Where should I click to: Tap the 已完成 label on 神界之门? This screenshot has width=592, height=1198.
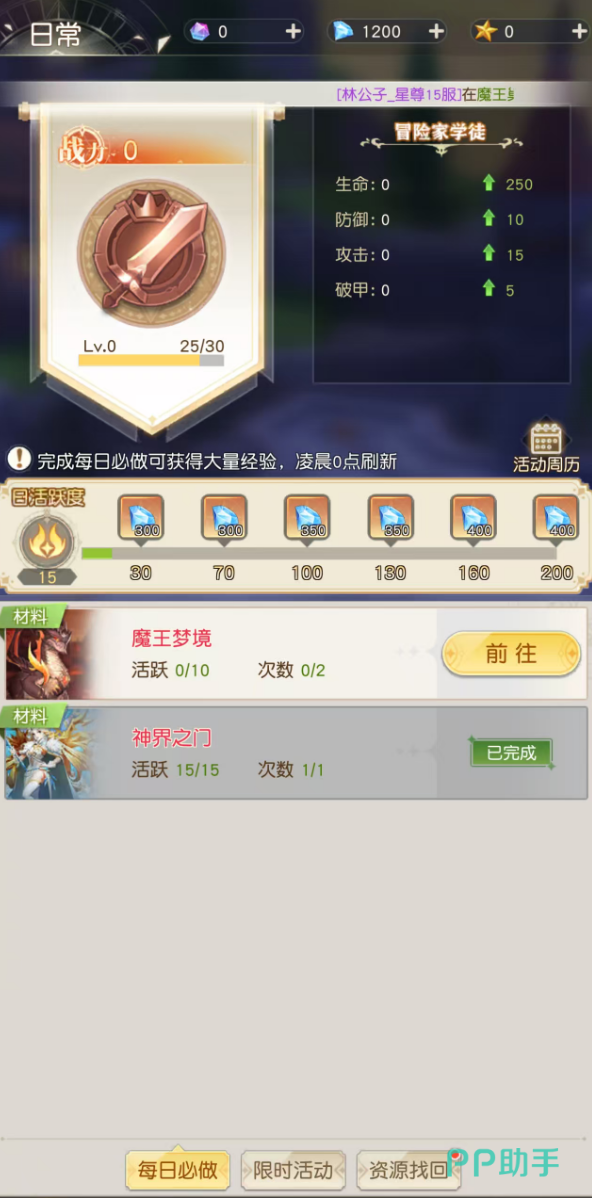coord(511,753)
